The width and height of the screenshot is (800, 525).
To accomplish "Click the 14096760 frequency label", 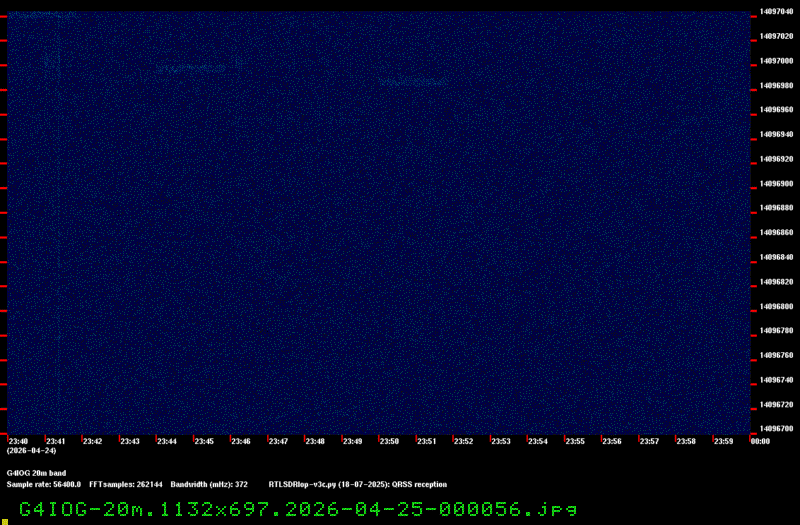I will [x=777, y=355].
